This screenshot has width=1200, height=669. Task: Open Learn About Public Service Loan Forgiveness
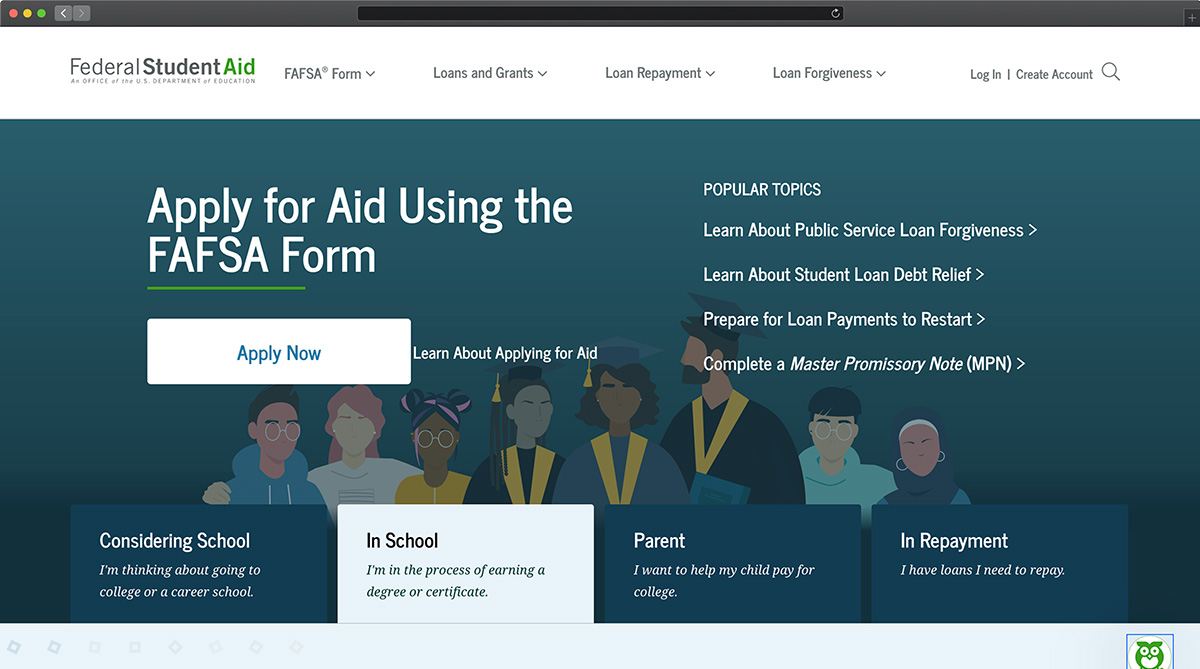point(869,230)
